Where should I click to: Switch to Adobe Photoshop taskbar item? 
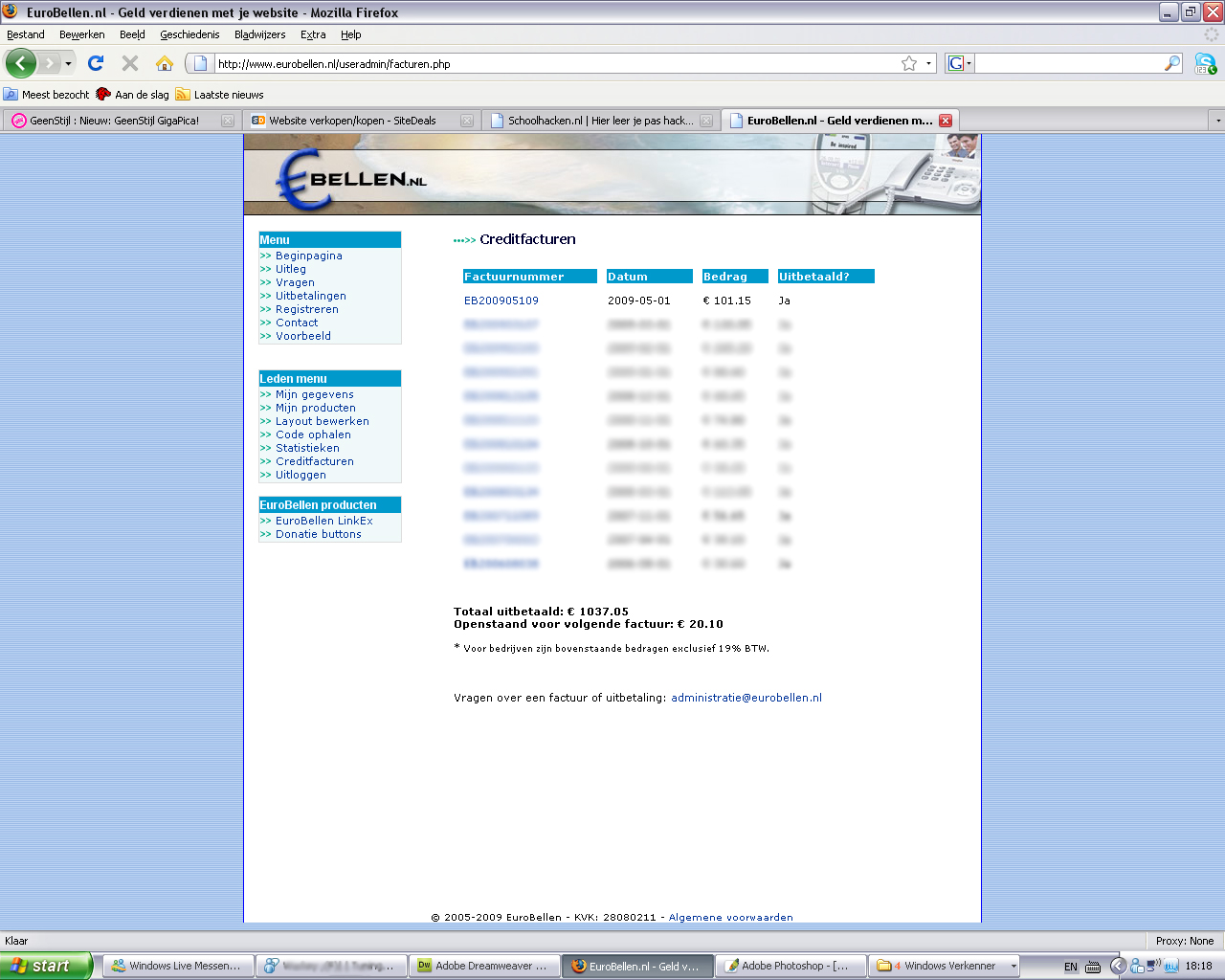coord(791,966)
